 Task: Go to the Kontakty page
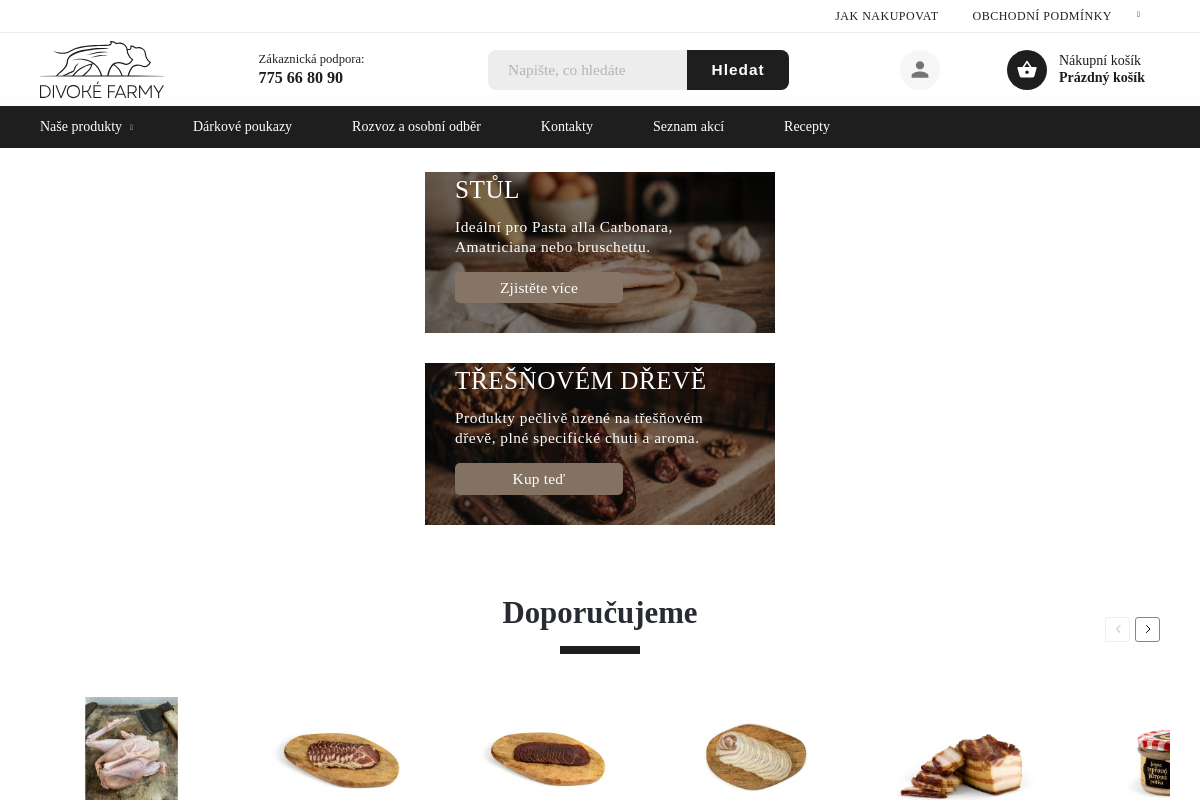tap(567, 127)
